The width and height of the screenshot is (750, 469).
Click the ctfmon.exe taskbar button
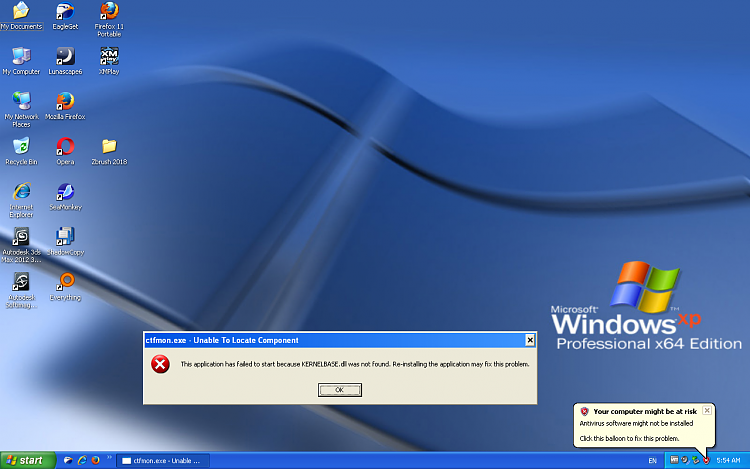(x=163, y=461)
